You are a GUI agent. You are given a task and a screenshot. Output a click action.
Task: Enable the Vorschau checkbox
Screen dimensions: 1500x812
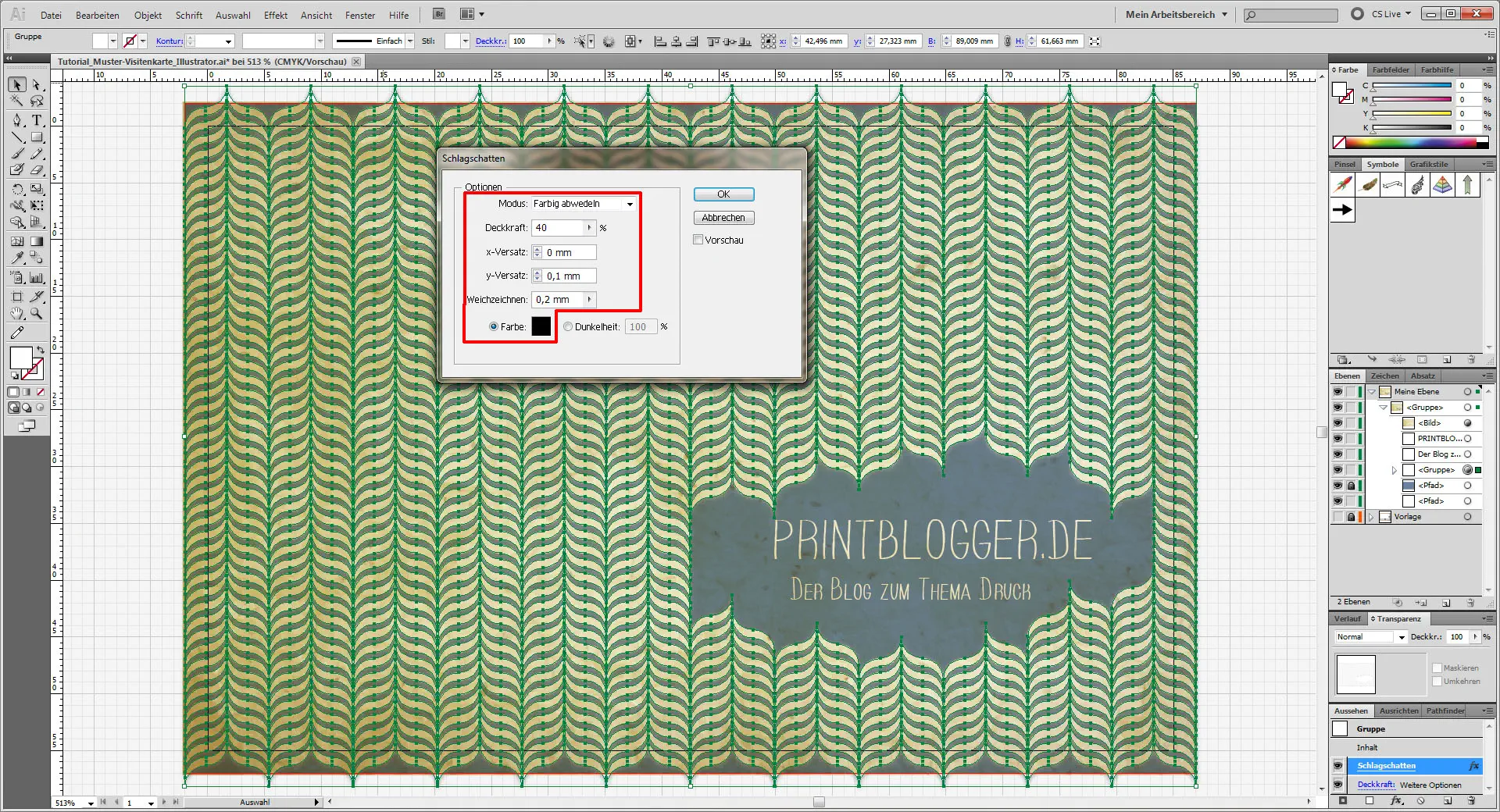tap(698, 240)
